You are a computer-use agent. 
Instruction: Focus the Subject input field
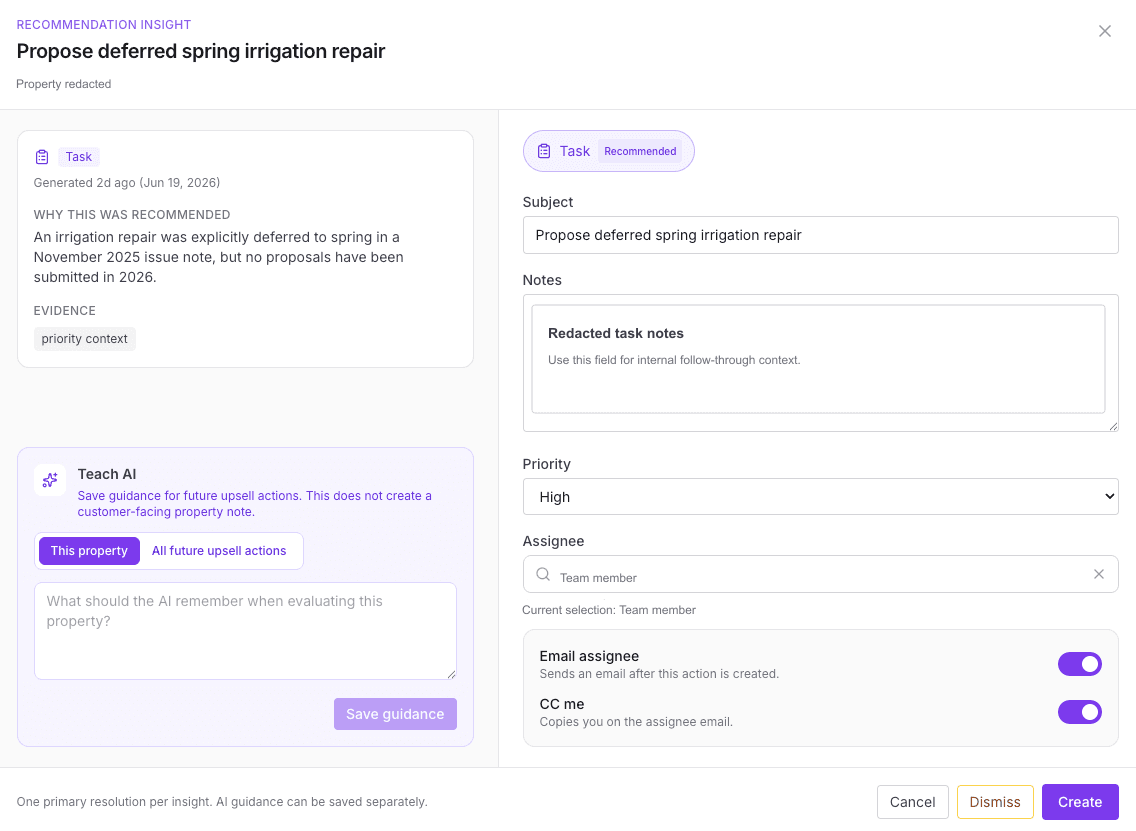click(x=820, y=235)
